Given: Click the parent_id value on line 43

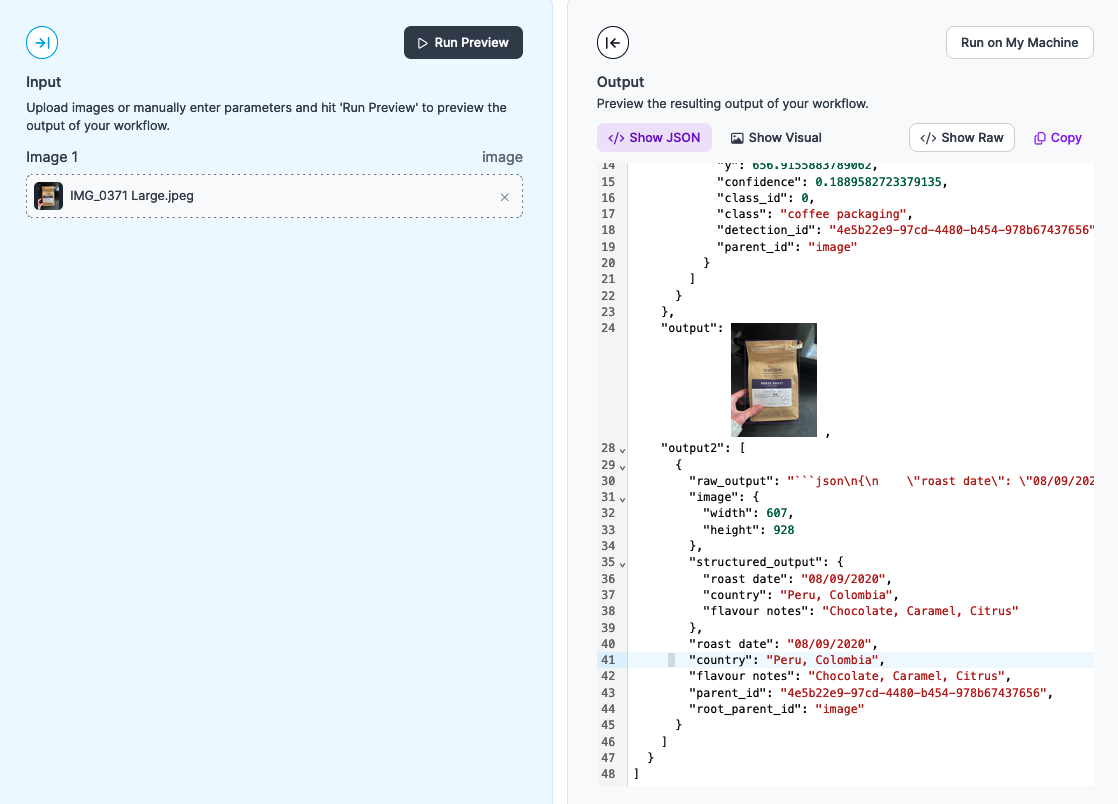Looking at the screenshot, I should [913, 693].
